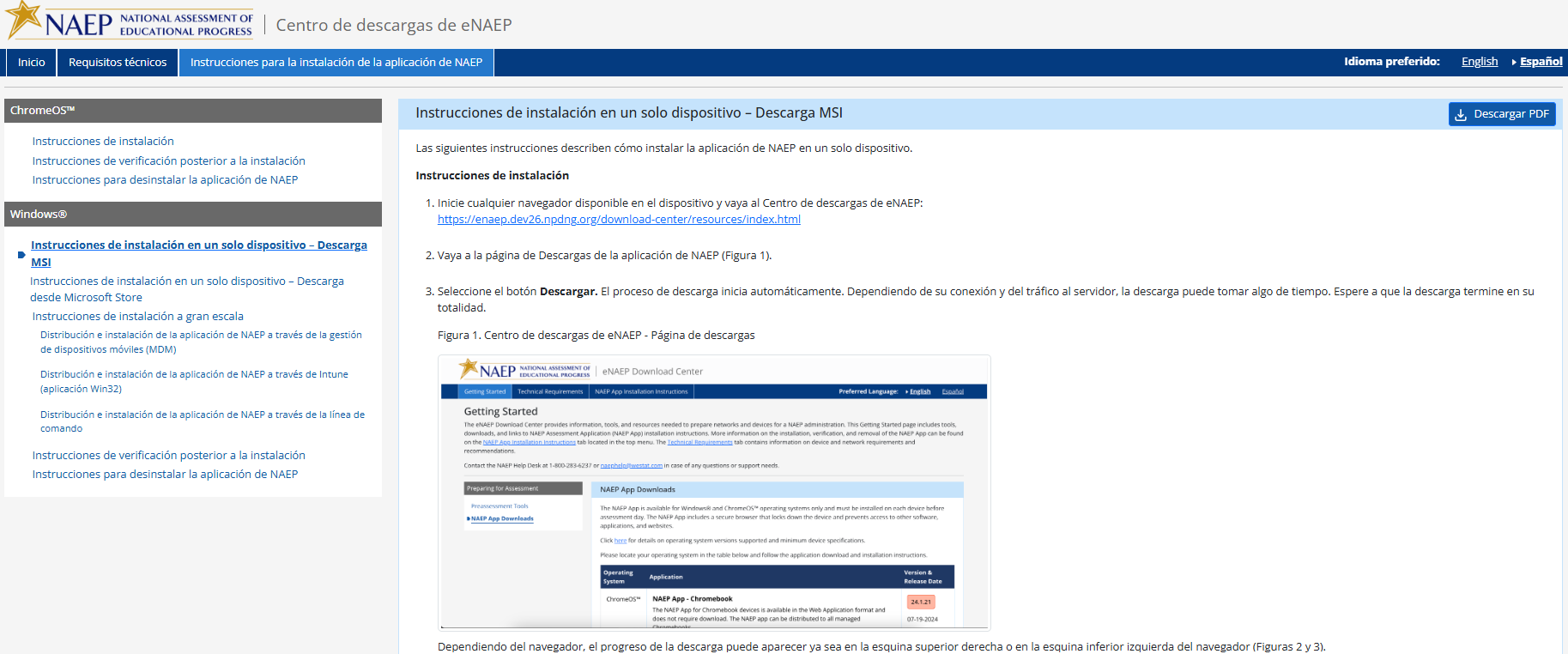Click the NAEP star logo

24,19
